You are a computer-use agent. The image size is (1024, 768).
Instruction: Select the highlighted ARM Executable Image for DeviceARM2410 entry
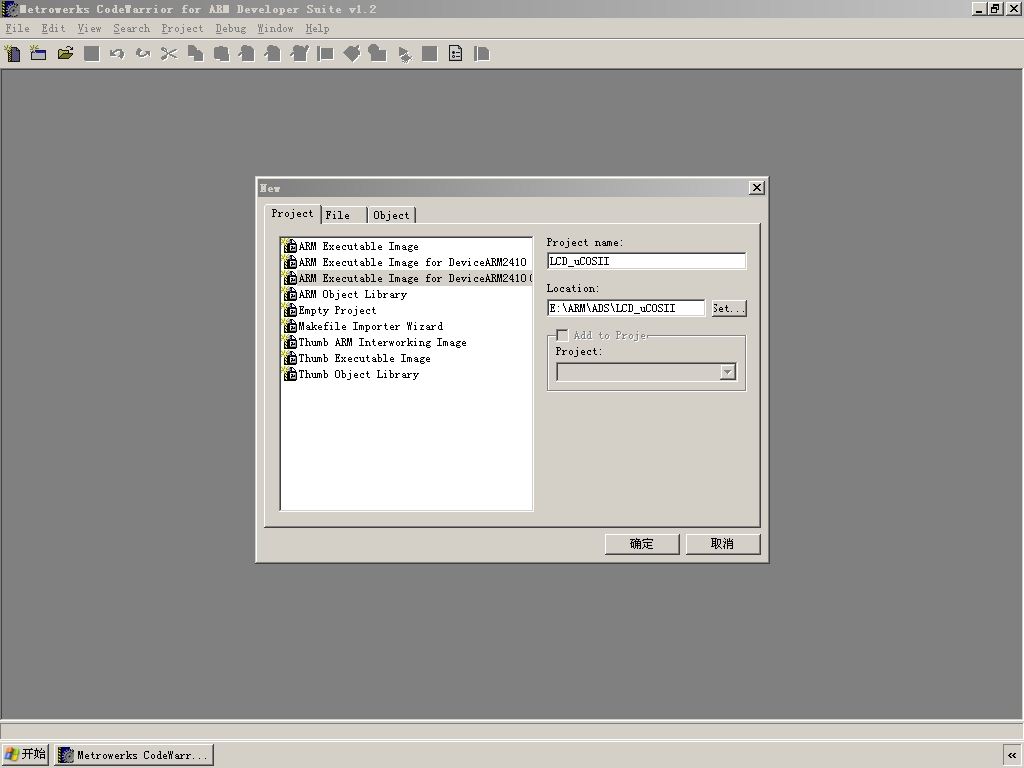(x=406, y=278)
